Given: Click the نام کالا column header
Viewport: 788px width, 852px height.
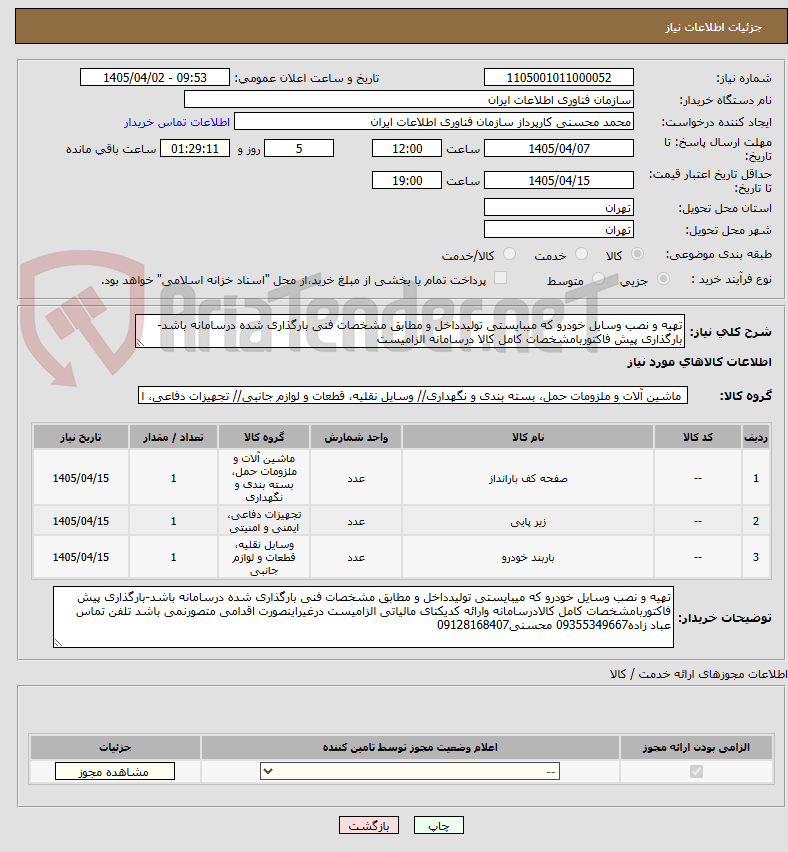Looking at the screenshot, I should [x=528, y=437].
